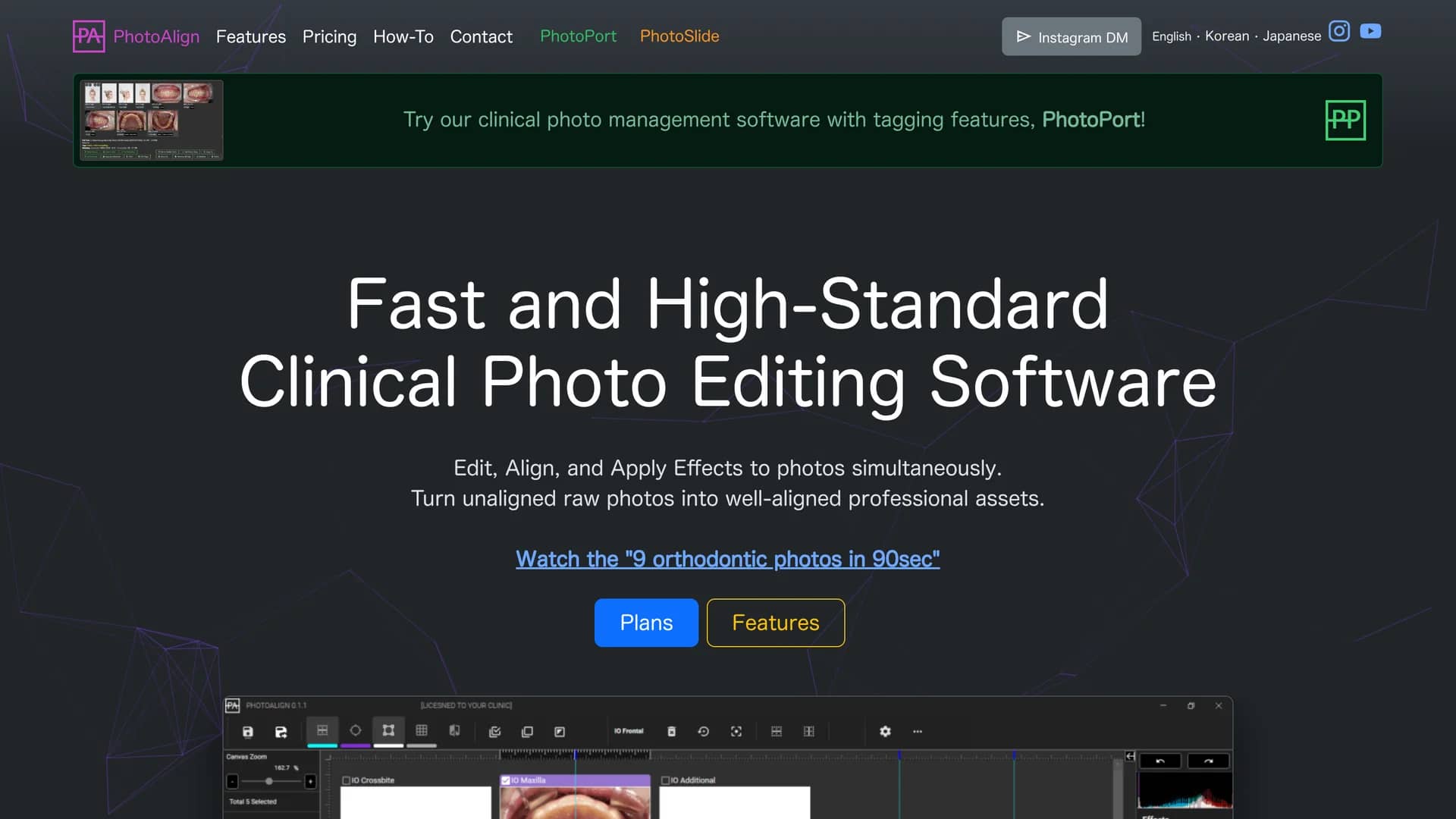Image resolution: width=1456 pixels, height=819 pixels.
Task: Click the focus/center target icon
Action: pyautogui.click(x=736, y=732)
